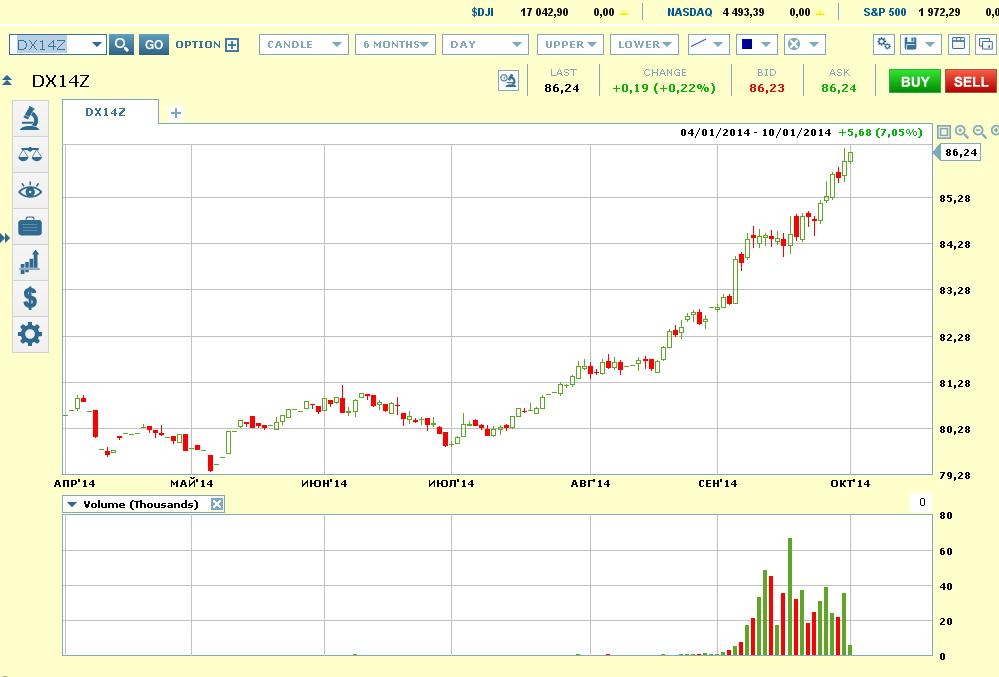Click the balance scales icon in sidebar
The image size is (999, 677).
30,154
